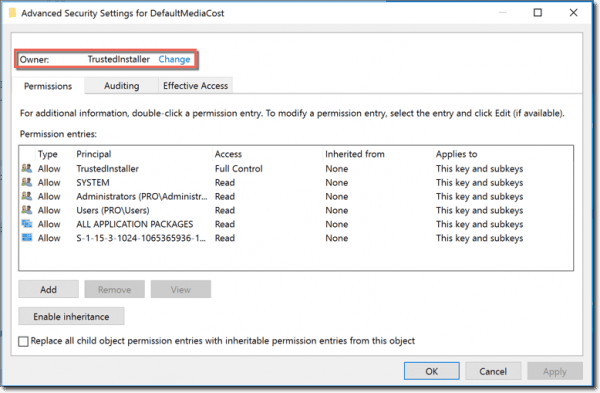Viewport: 600px width, 393px height.
Task: Open the Effective Access tab
Action: [195, 86]
